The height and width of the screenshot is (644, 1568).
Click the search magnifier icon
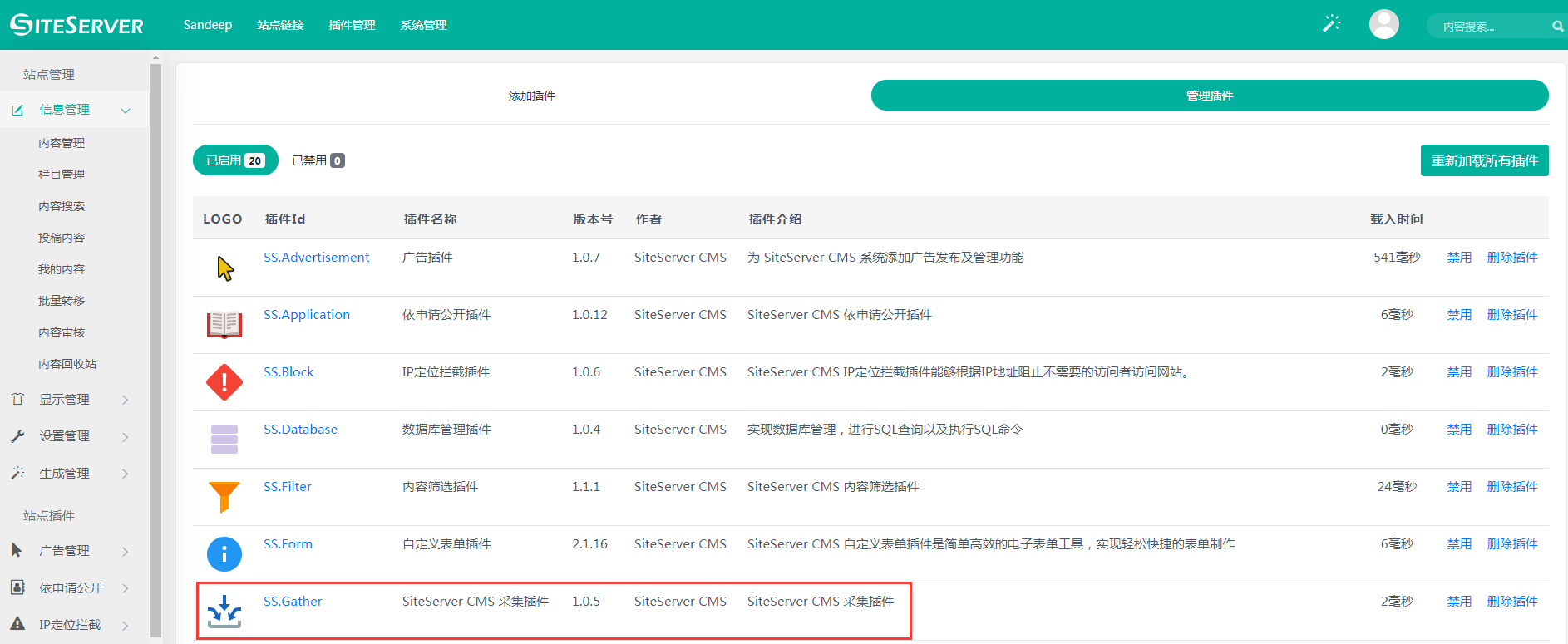point(1557,27)
